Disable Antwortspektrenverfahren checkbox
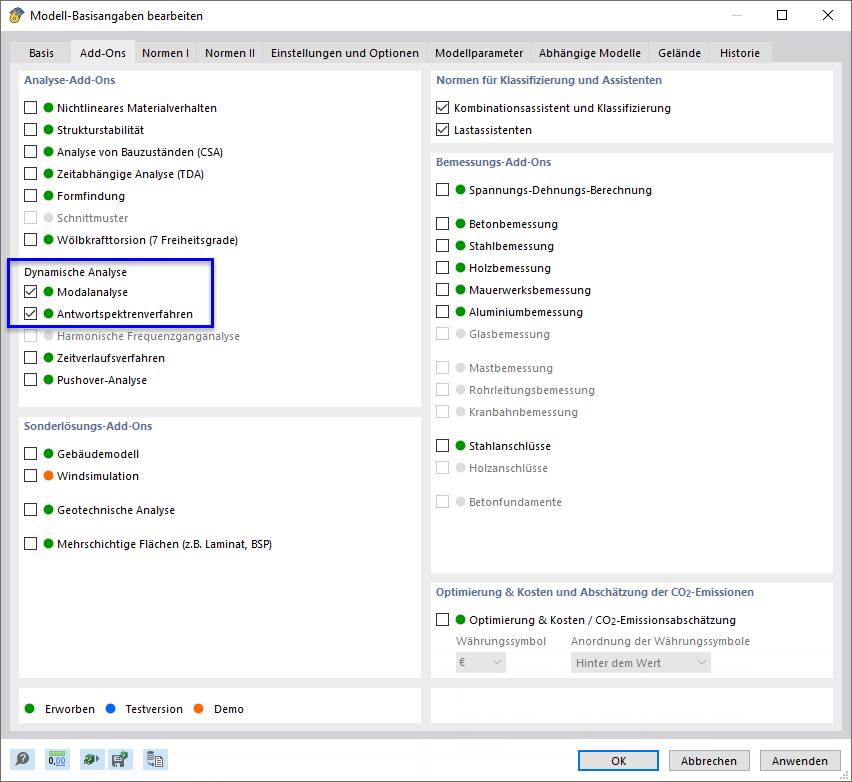This screenshot has width=852, height=782. (x=30, y=314)
